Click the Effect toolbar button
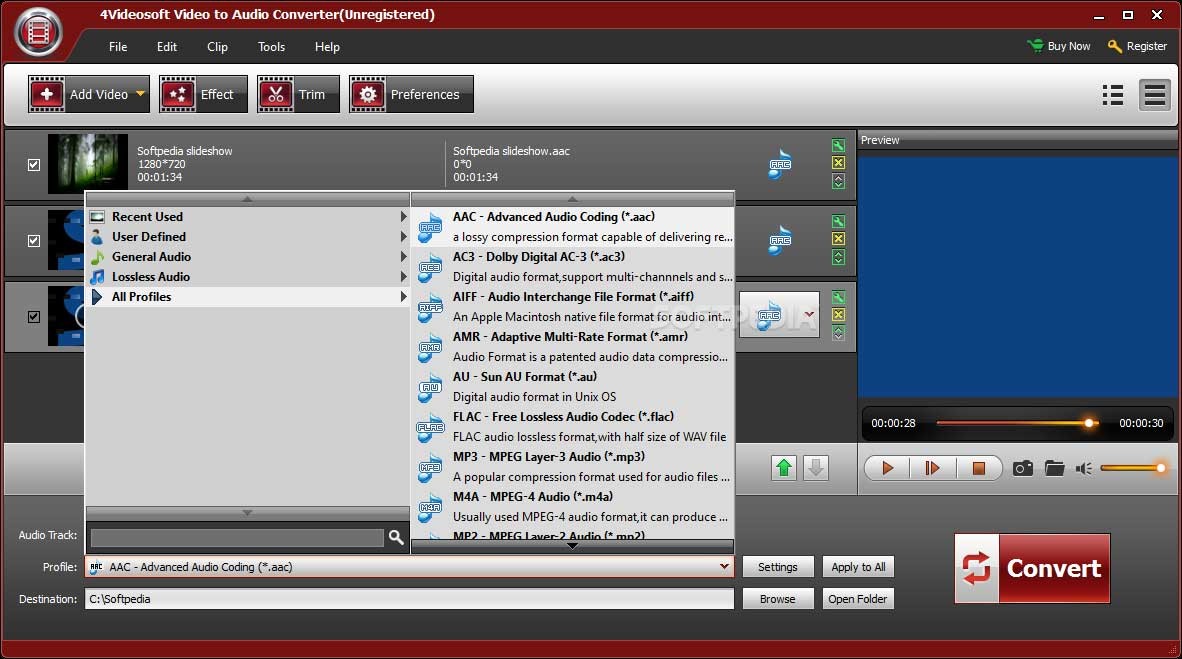The height and width of the screenshot is (659, 1182). click(197, 94)
